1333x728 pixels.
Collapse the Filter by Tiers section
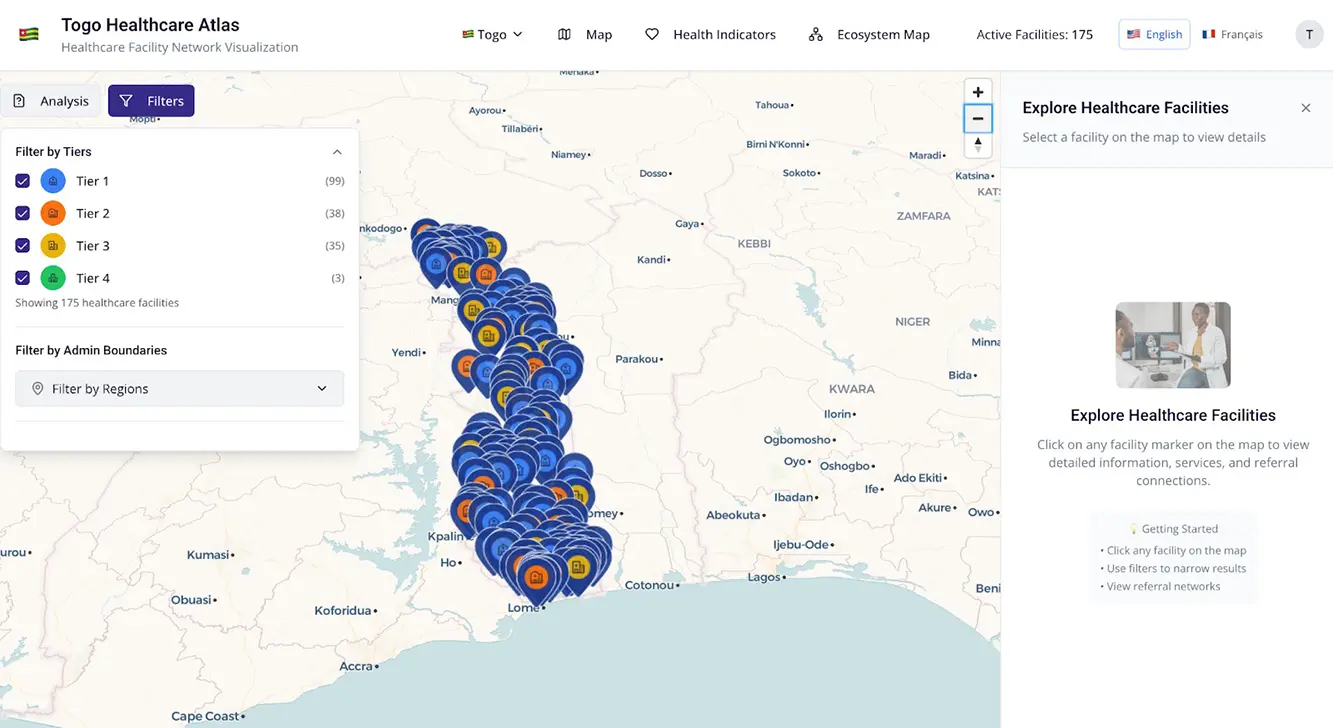coord(337,152)
